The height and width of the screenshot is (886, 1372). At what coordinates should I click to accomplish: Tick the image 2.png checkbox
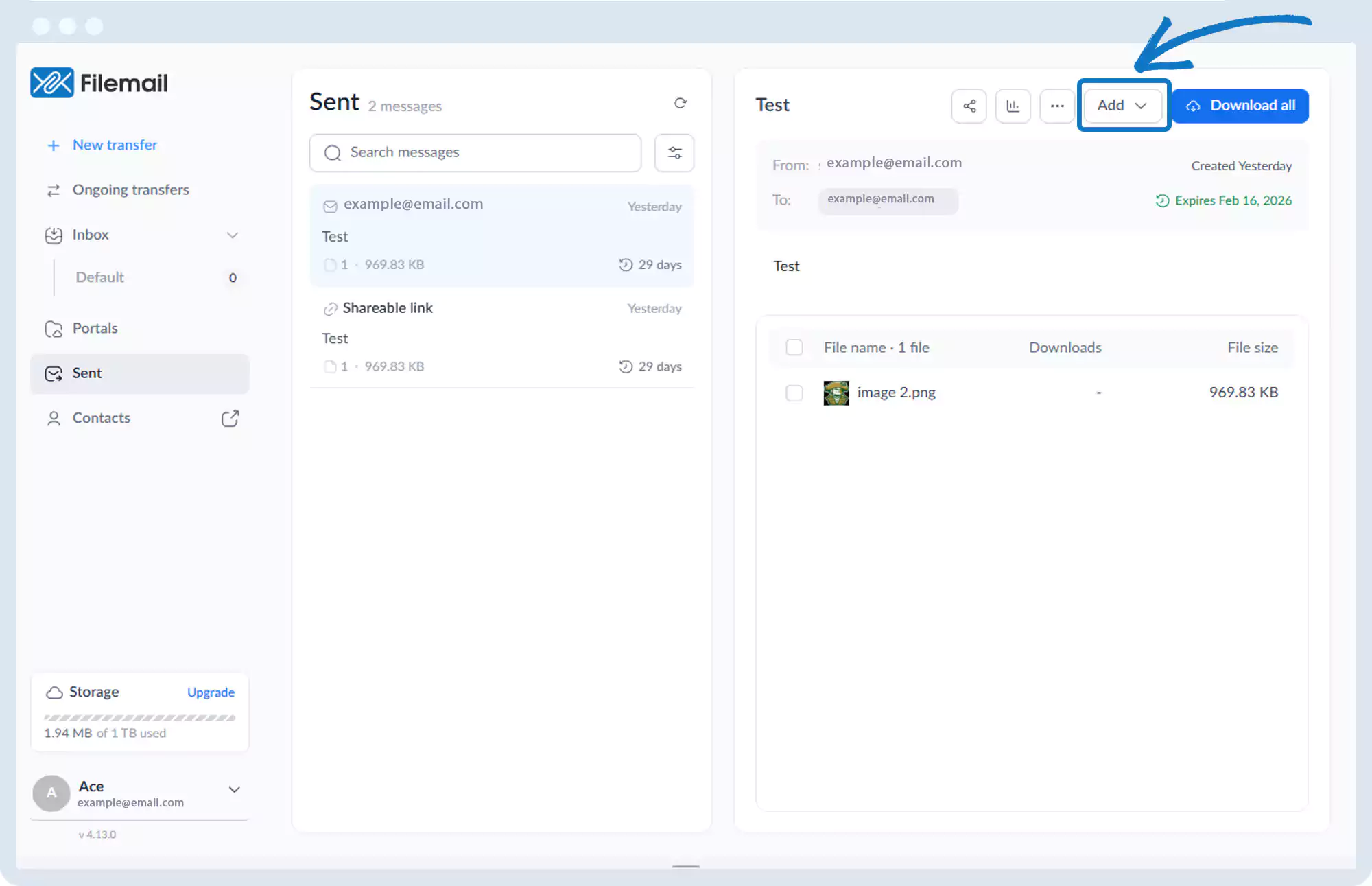coord(794,393)
